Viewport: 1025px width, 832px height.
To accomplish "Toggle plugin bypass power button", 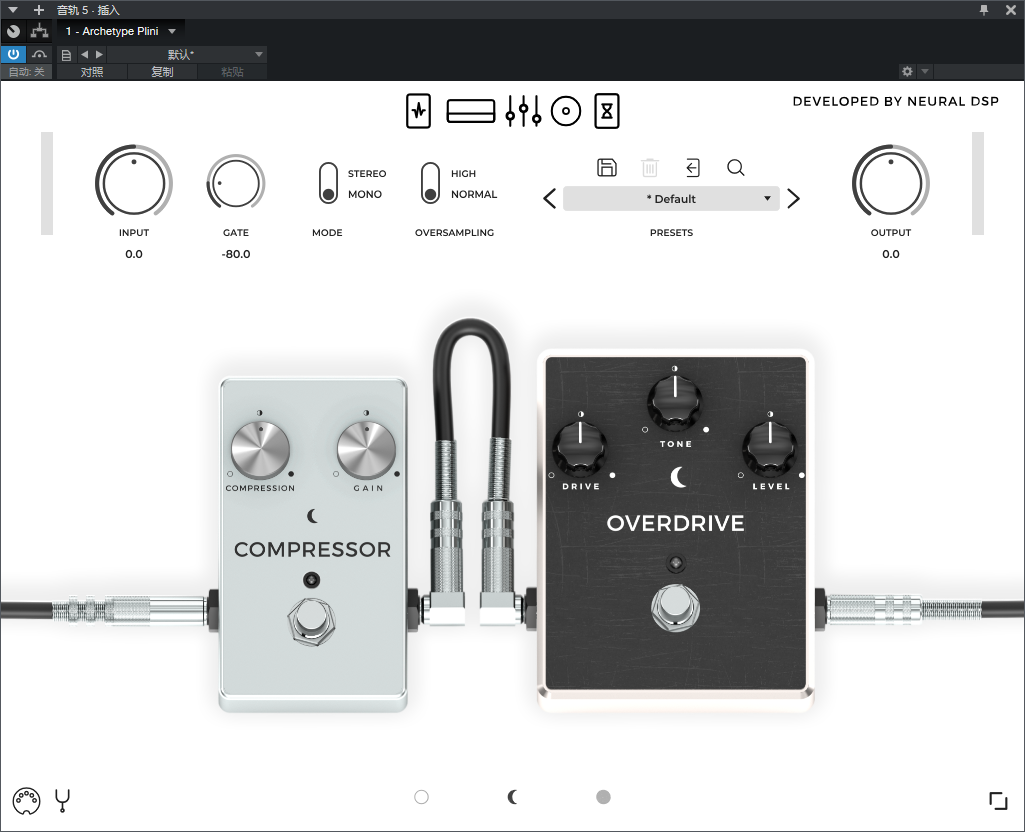I will coord(13,54).
